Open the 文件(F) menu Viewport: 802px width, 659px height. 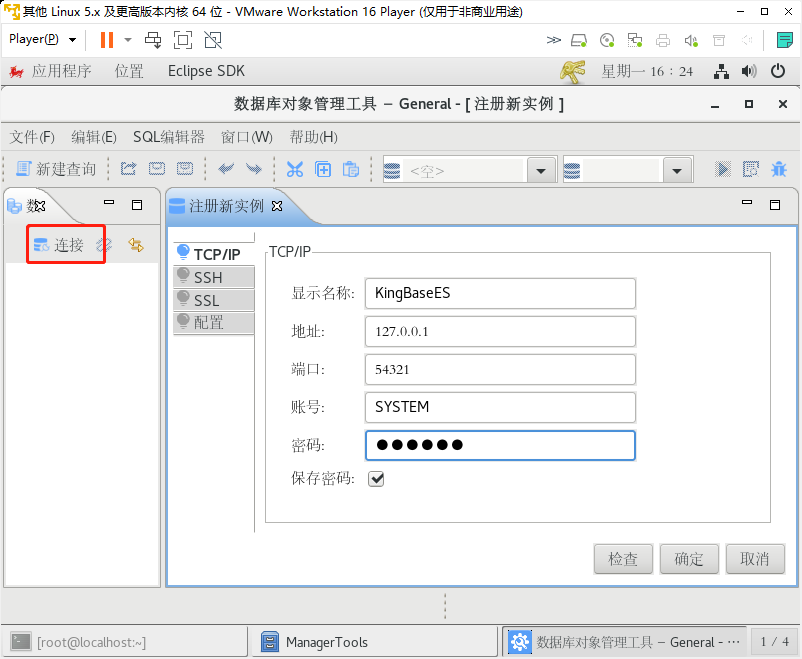[x=32, y=137]
